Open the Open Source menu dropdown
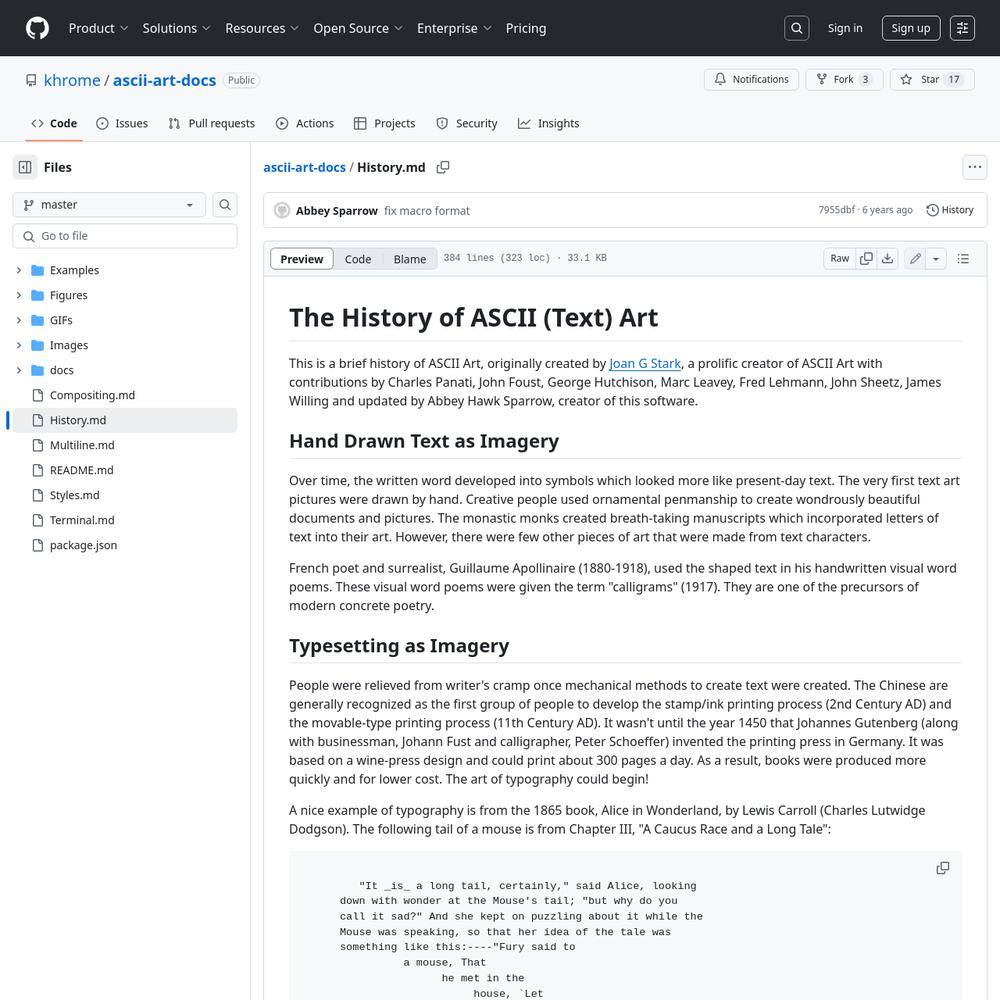 358,28
